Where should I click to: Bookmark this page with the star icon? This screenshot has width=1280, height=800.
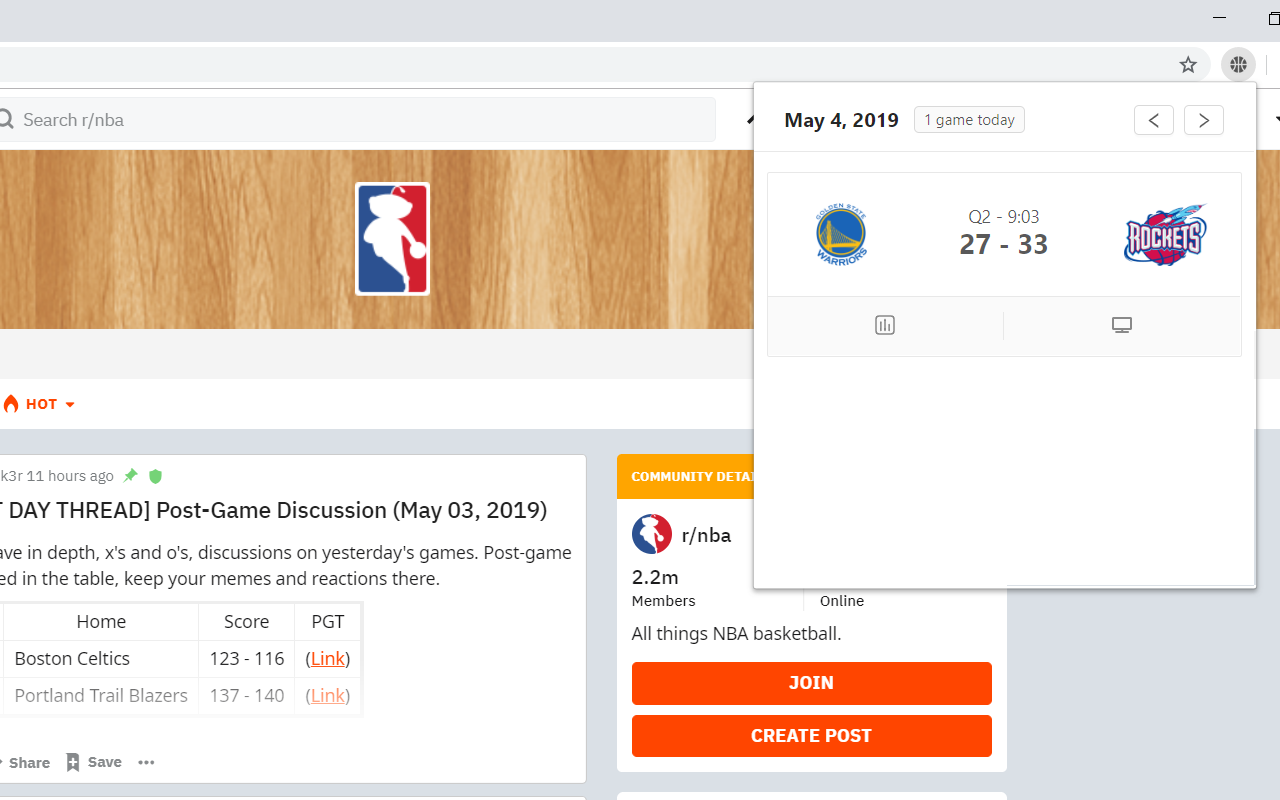tap(1188, 65)
